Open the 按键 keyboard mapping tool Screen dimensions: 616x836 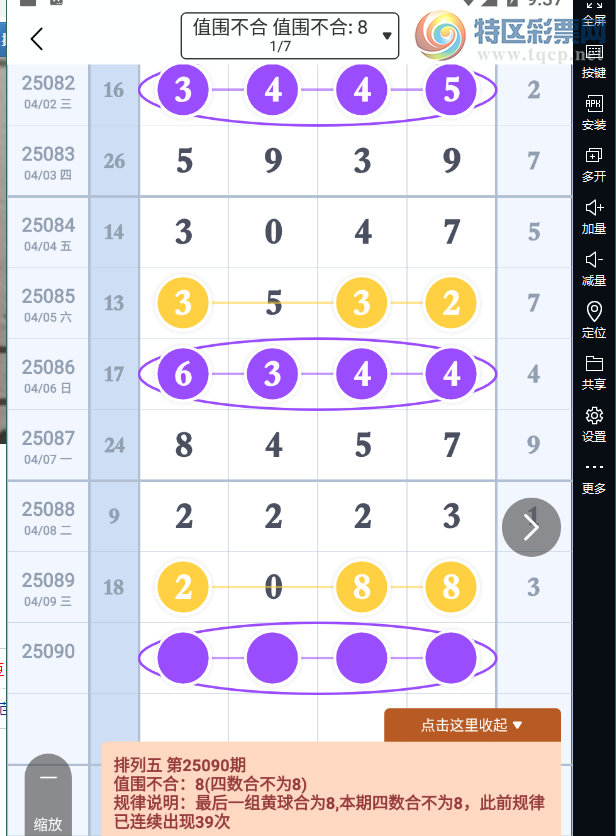point(594,62)
